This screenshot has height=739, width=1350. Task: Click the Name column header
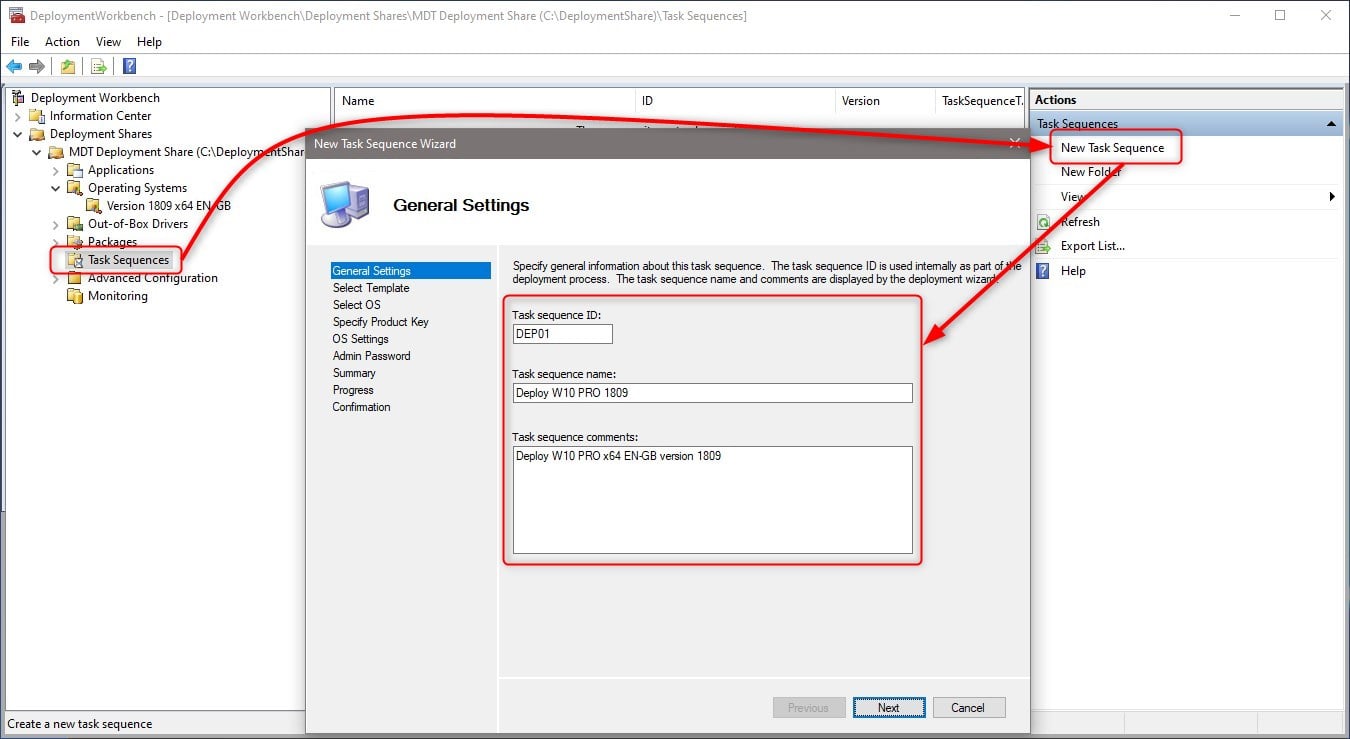485,101
